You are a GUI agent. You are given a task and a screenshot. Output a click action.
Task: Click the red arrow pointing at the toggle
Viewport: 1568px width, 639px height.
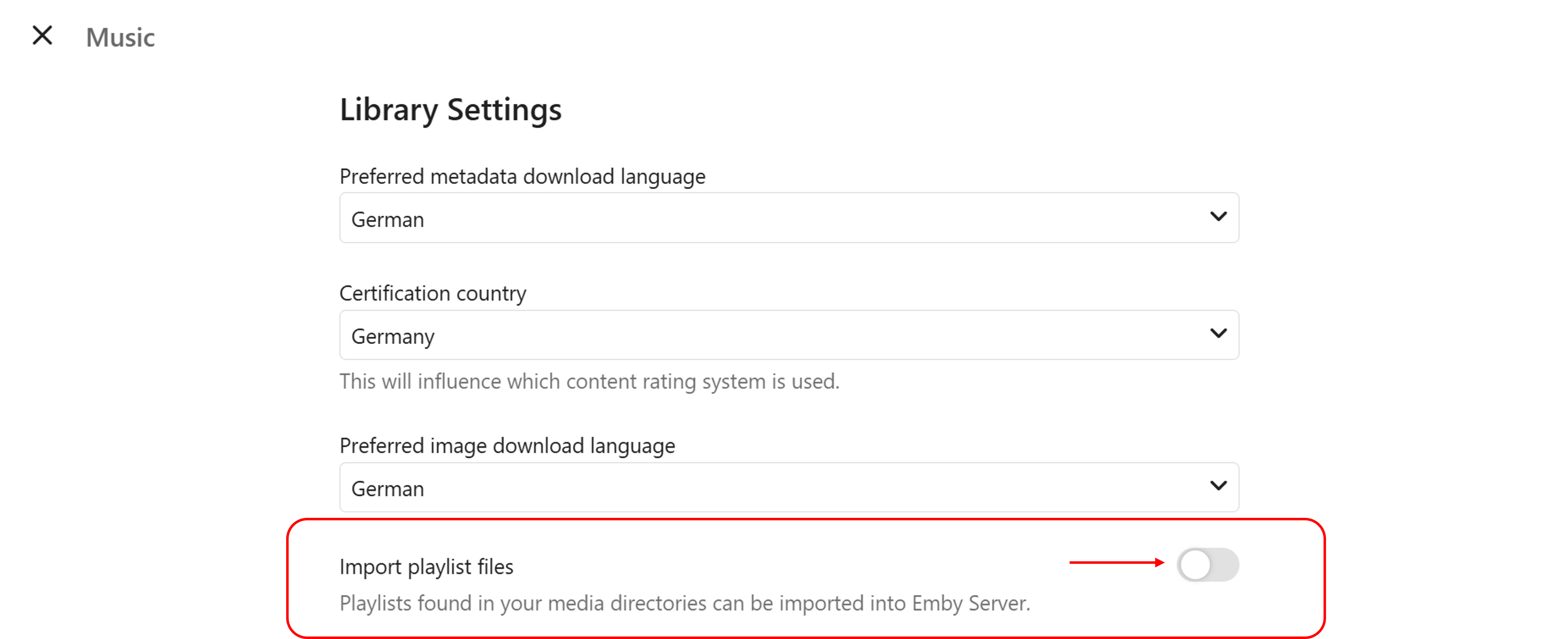(1116, 563)
